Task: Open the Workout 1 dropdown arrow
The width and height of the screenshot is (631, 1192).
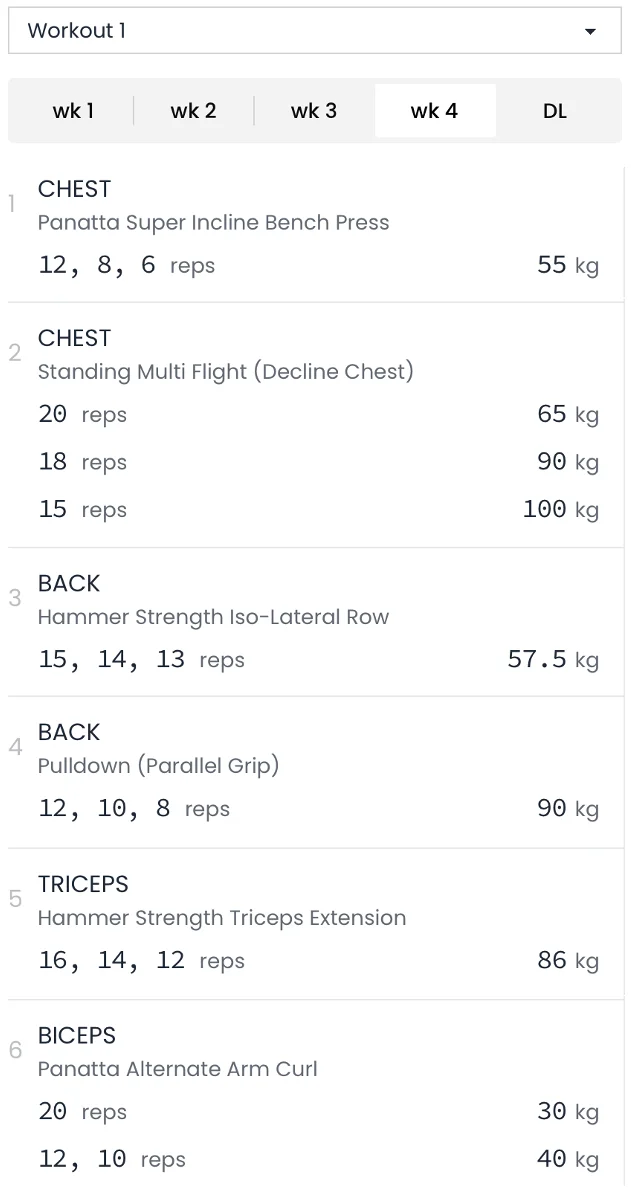Action: tap(590, 31)
